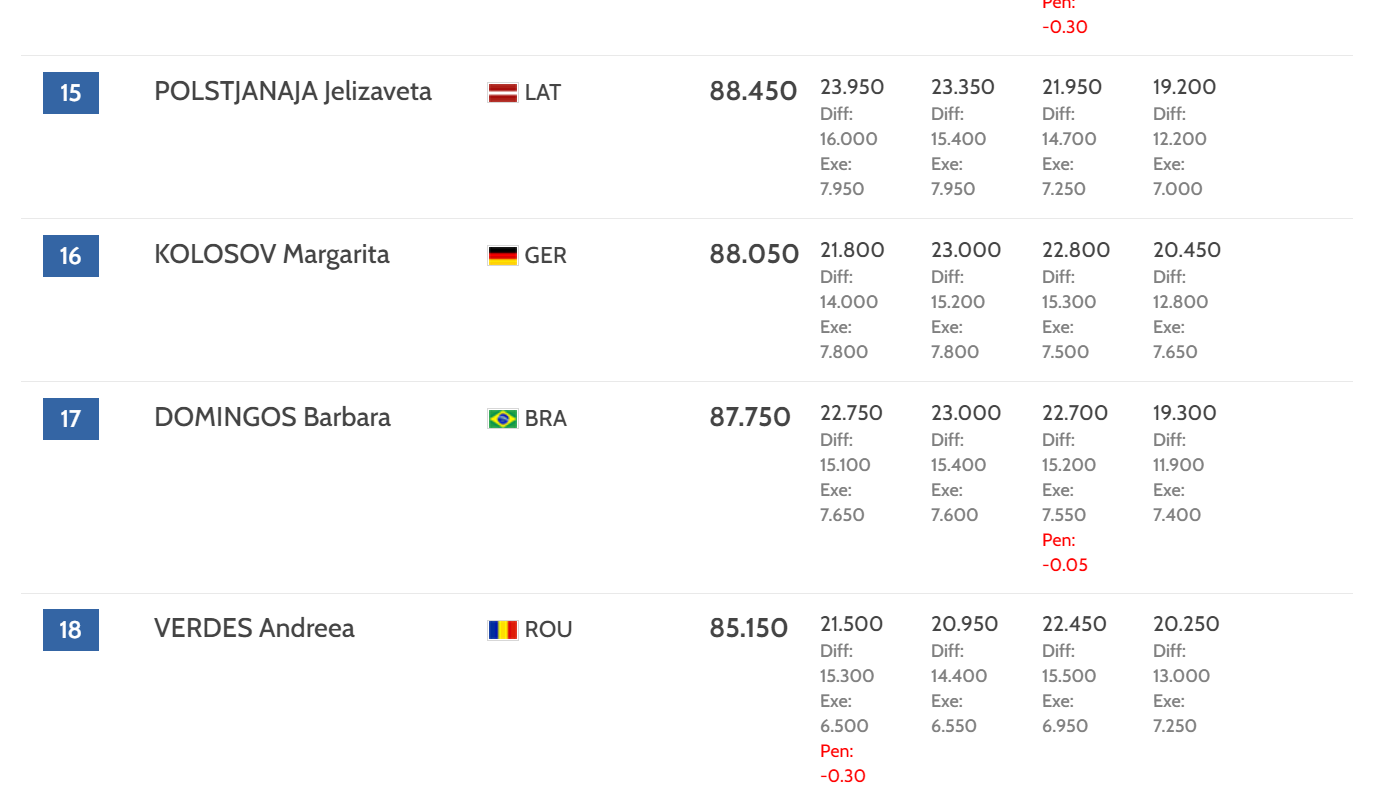Viewport: 1376px width, 800px height.
Task: Click the Latvia flag icon
Action: (502, 93)
